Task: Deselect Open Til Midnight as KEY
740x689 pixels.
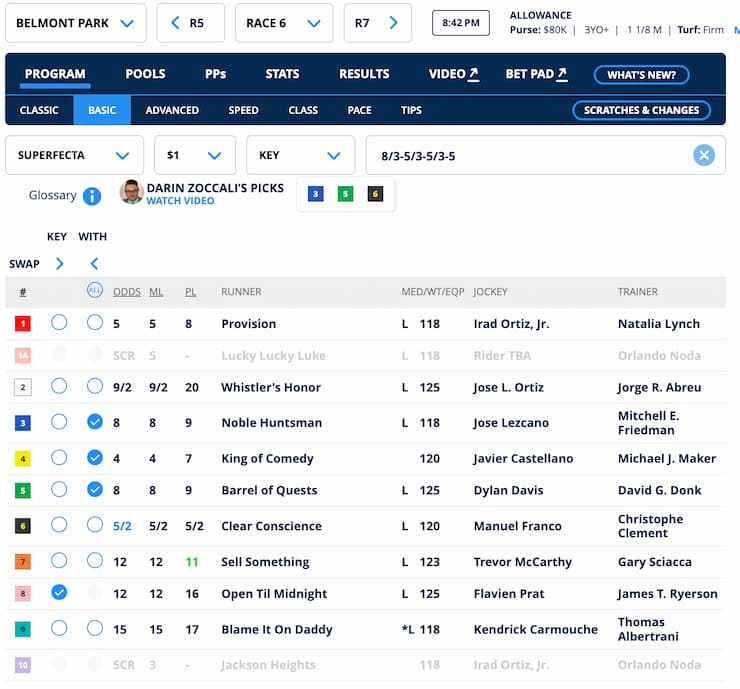Action: (x=59, y=592)
